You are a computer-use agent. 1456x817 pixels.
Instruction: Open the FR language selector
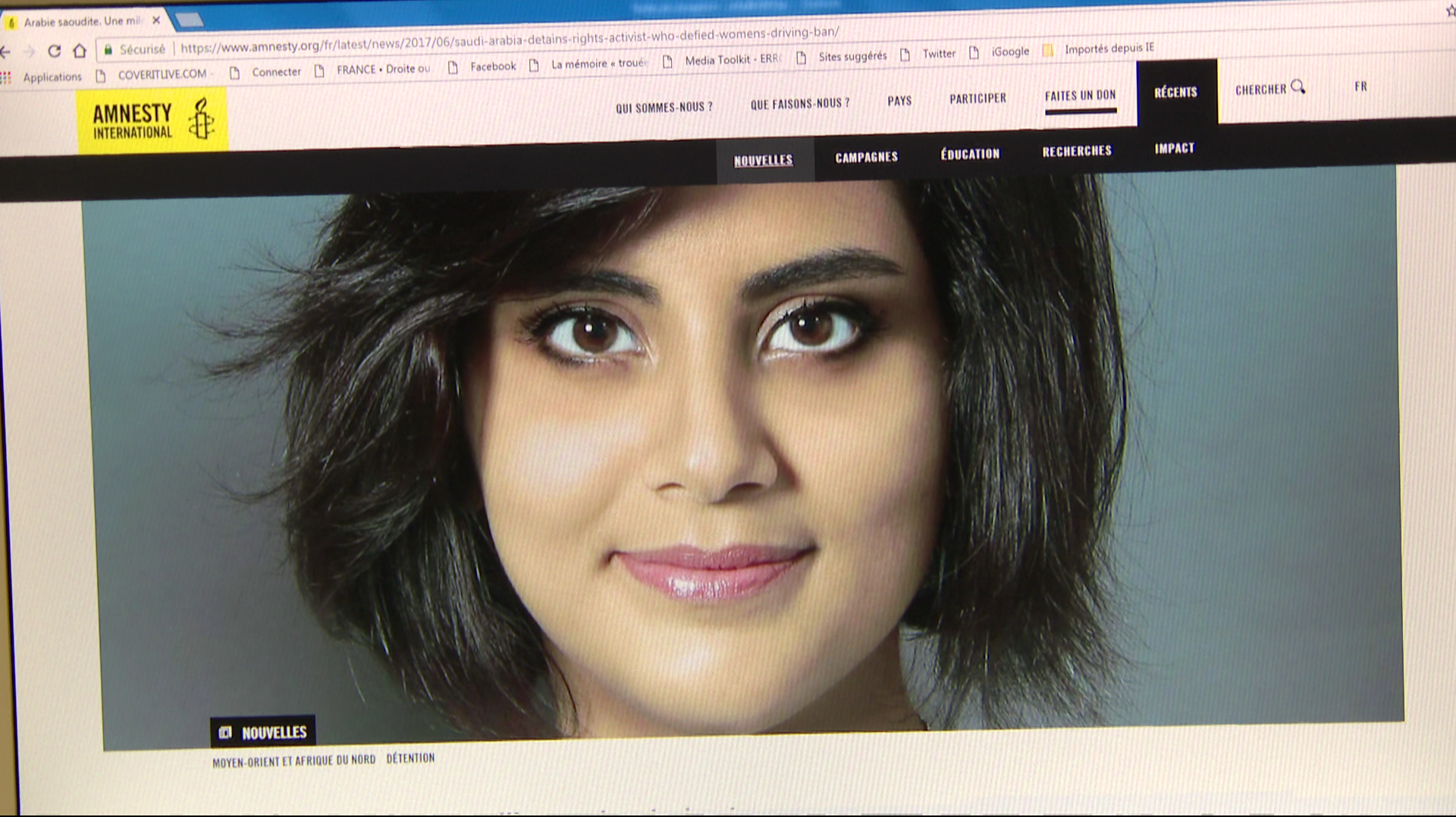1360,86
